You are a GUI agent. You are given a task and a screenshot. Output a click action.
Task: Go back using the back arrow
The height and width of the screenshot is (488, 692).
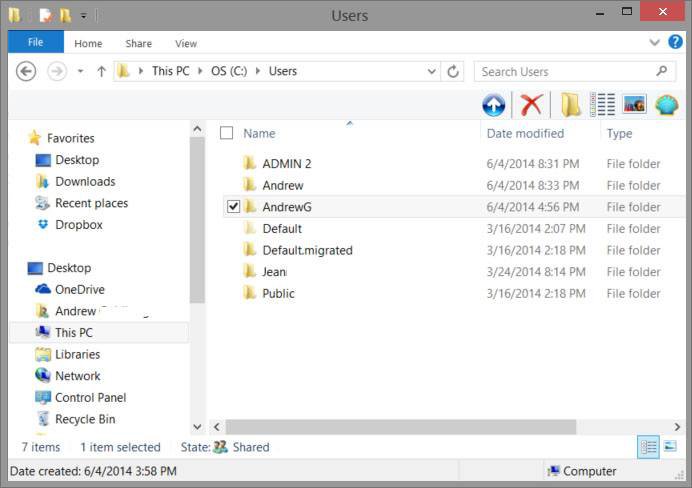(x=27, y=72)
